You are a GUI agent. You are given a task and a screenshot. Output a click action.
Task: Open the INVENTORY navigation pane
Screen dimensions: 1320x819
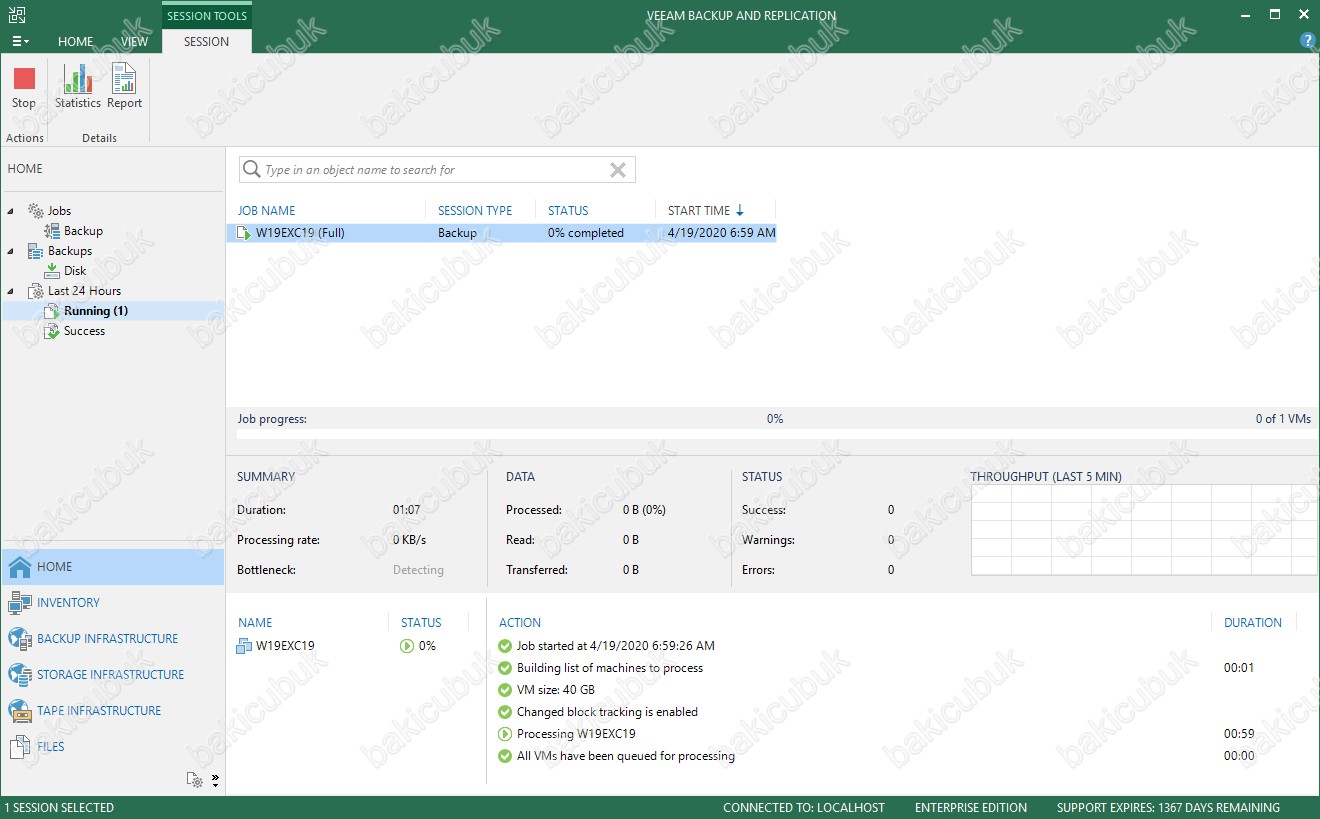112,603
